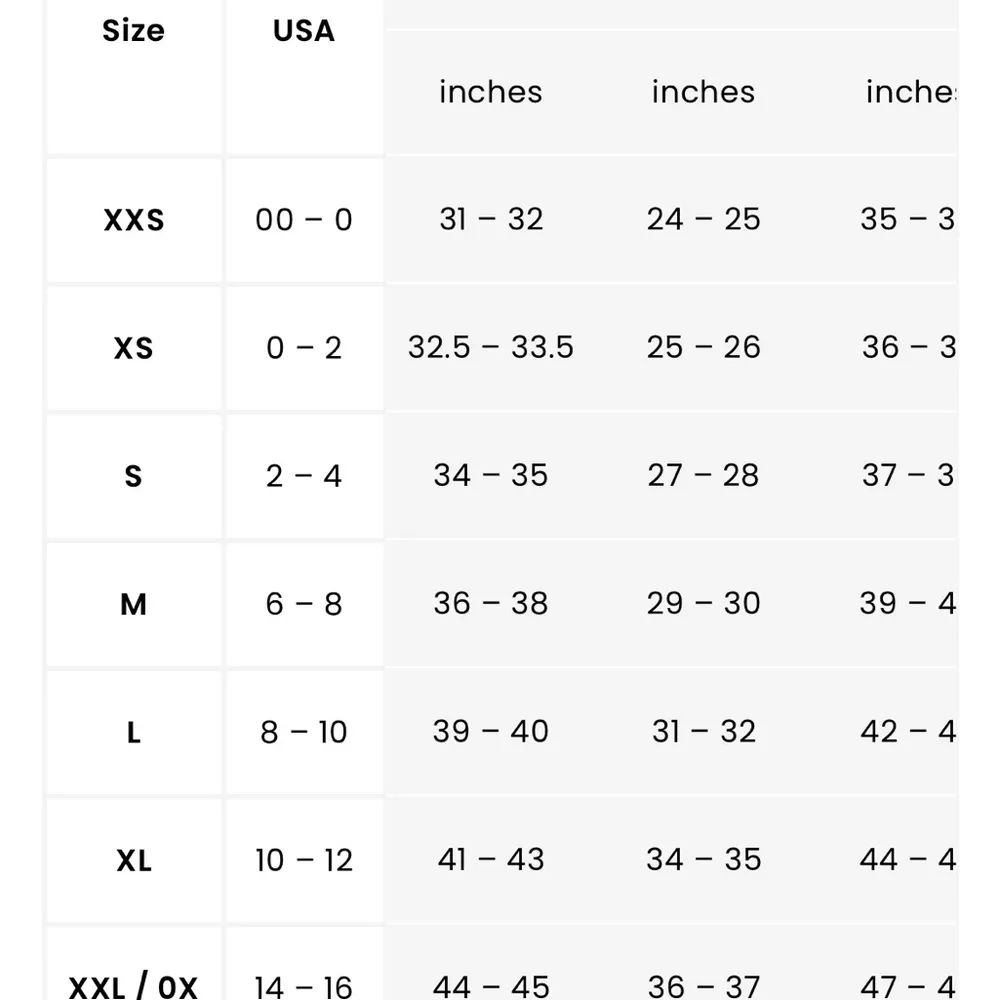
Task: Select the 34 – 35 cell in XL row
Action: pyautogui.click(x=703, y=860)
